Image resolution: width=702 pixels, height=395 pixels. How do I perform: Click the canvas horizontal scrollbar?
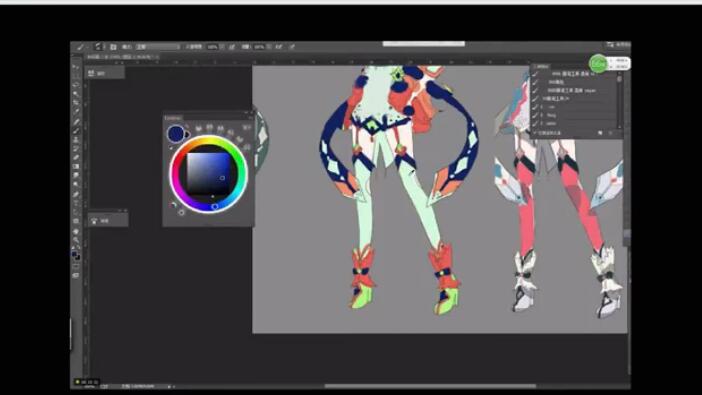coord(430,386)
